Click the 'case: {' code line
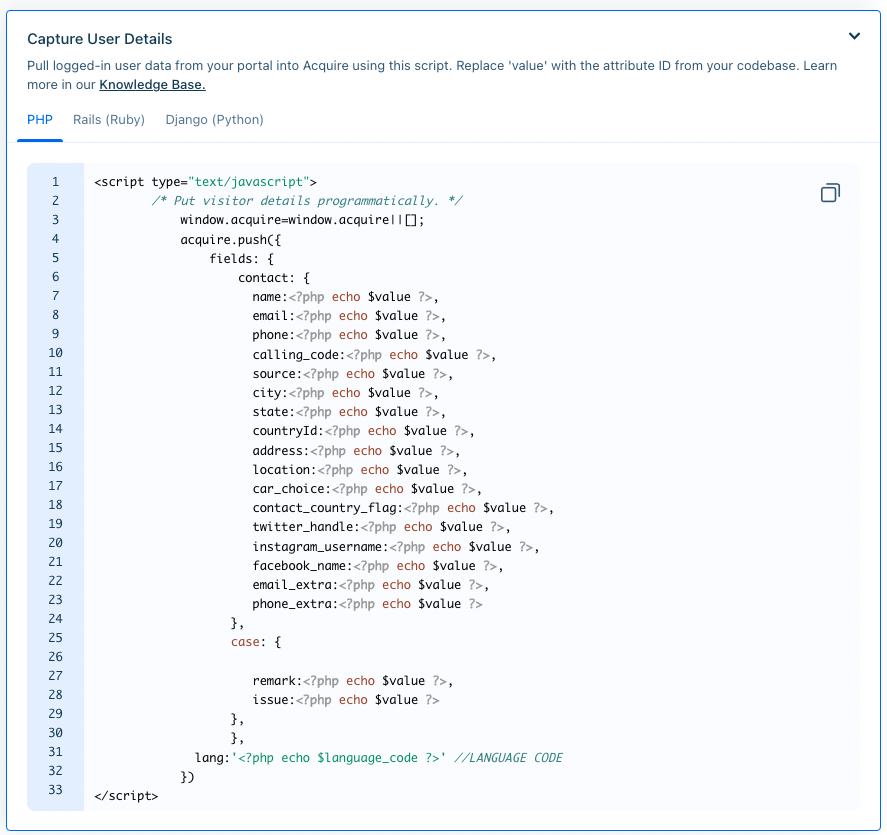887x835 pixels. pos(256,642)
